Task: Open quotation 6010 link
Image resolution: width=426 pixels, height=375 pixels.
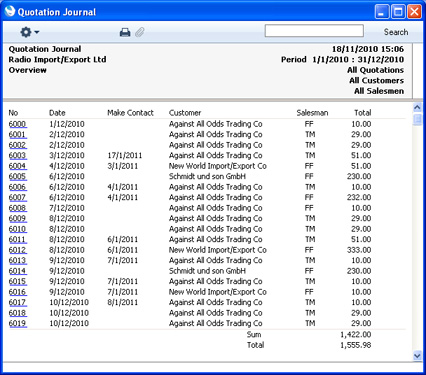Action: (18, 229)
